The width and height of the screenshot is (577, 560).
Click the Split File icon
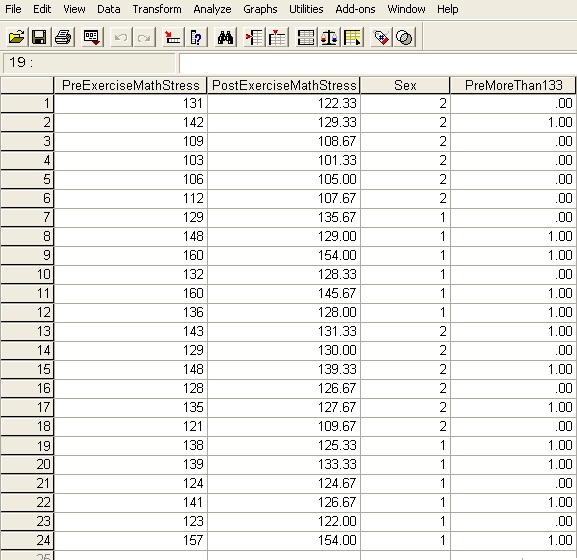306,37
